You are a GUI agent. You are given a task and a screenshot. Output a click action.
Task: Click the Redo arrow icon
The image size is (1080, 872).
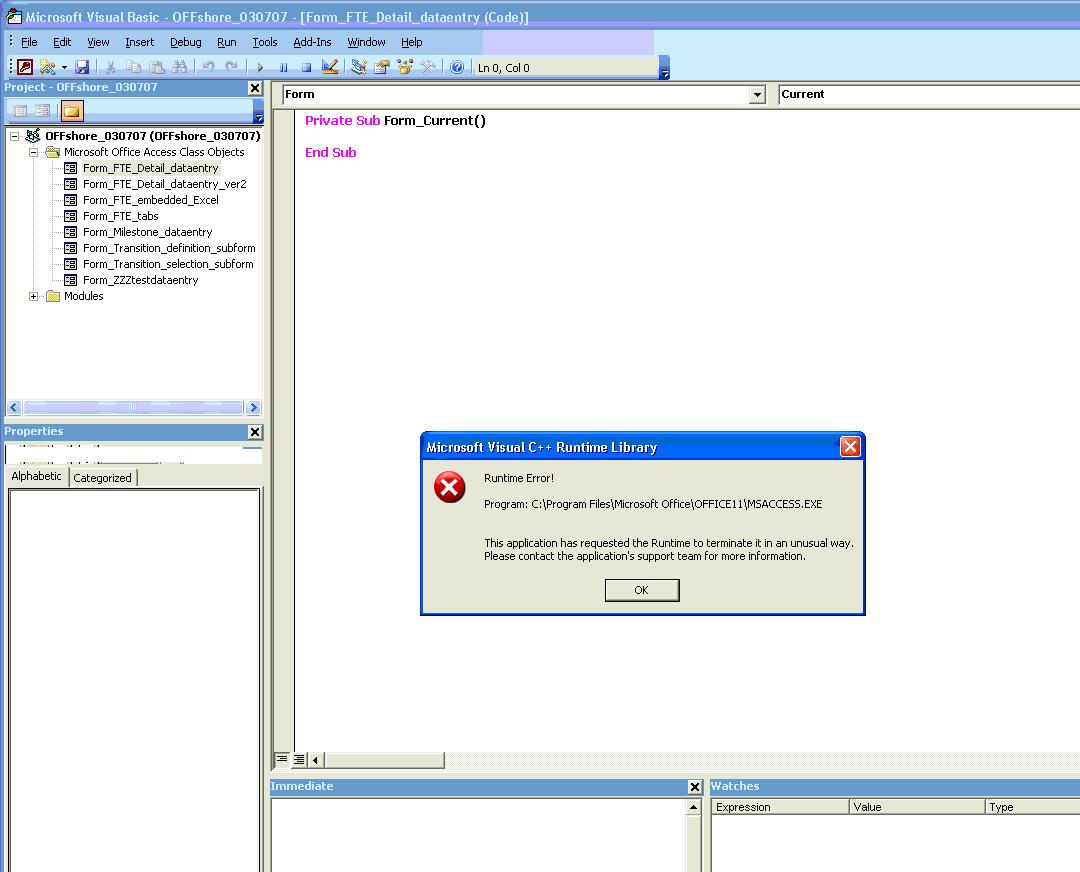[231, 67]
